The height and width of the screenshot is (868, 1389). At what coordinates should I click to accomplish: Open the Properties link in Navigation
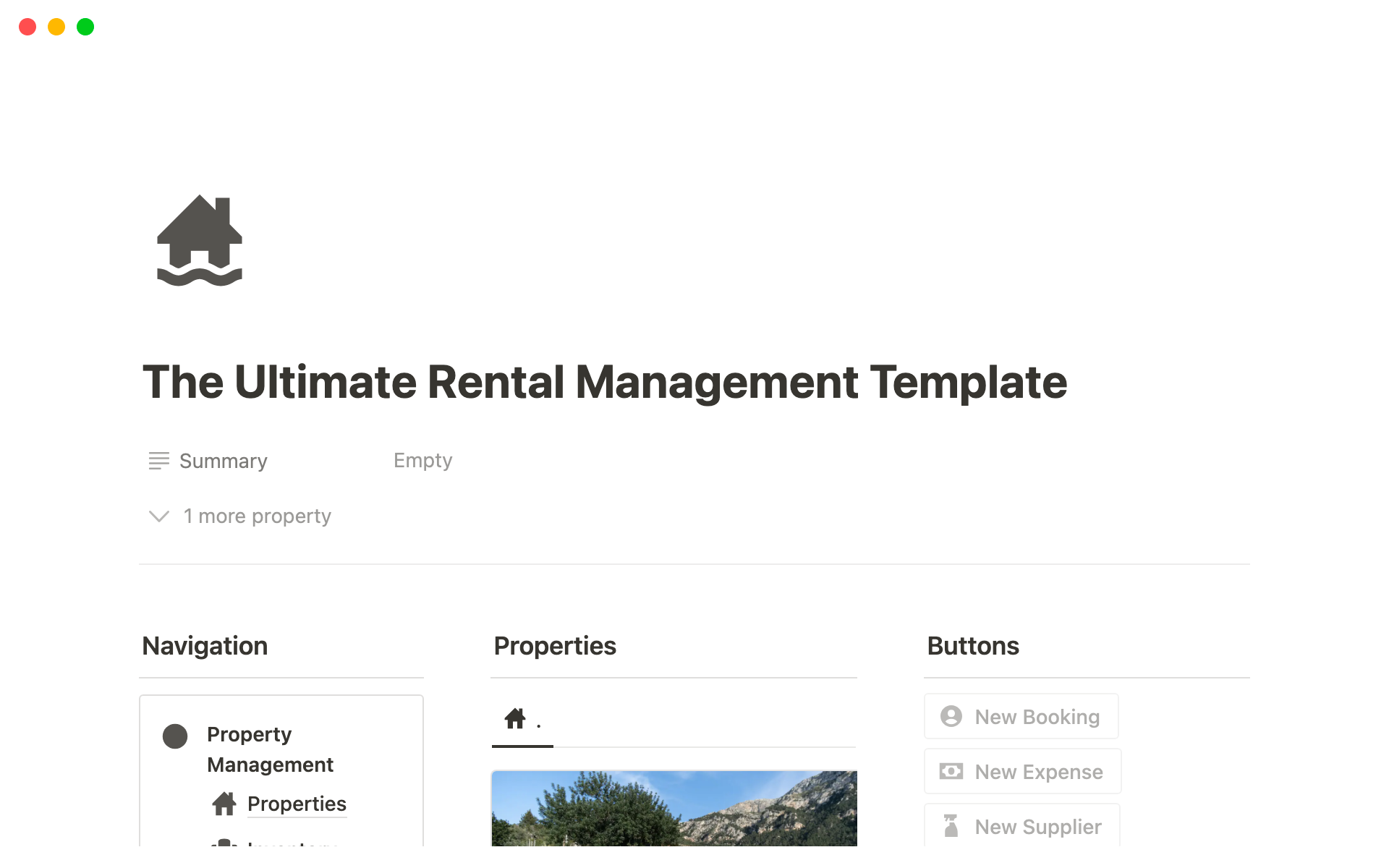(x=297, y=804)
